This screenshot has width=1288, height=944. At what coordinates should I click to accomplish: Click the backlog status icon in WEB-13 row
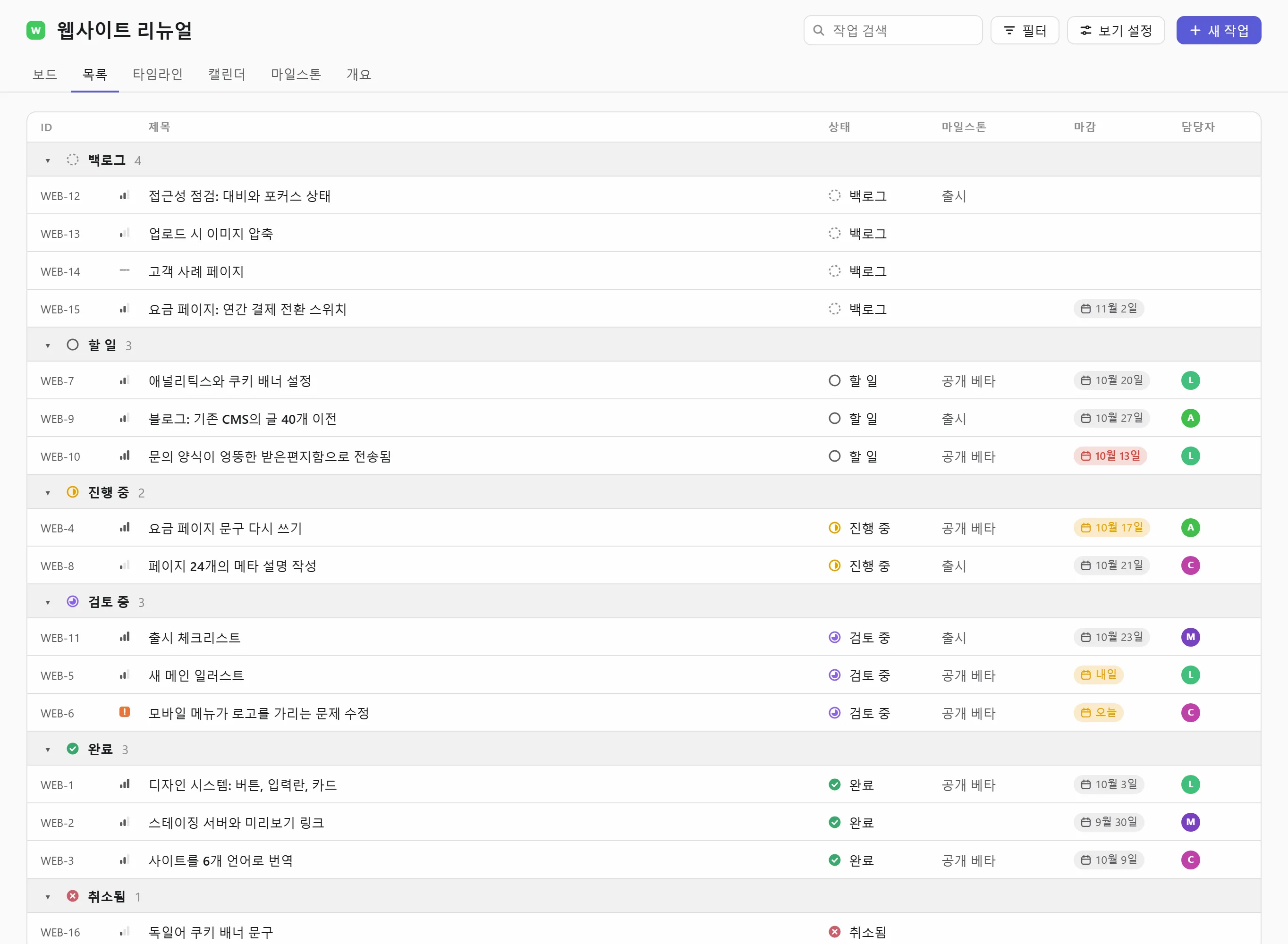834,233
